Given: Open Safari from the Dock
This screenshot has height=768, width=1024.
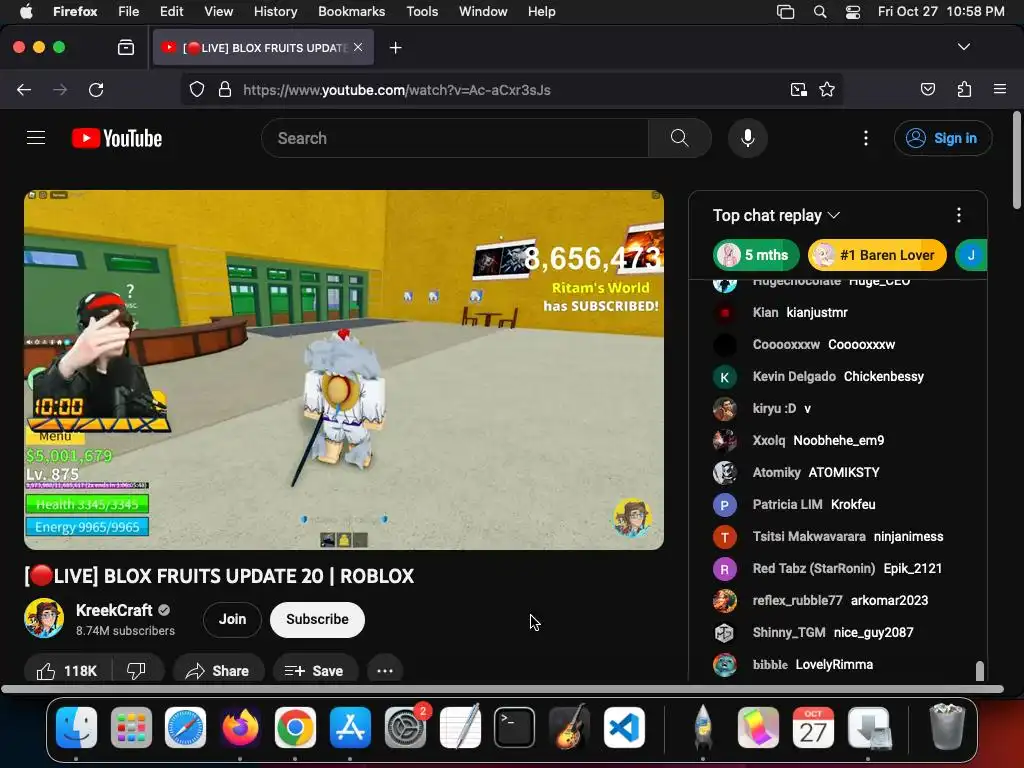Looking at the screenshot, I should pyautogui.click(x=185, y=727).
